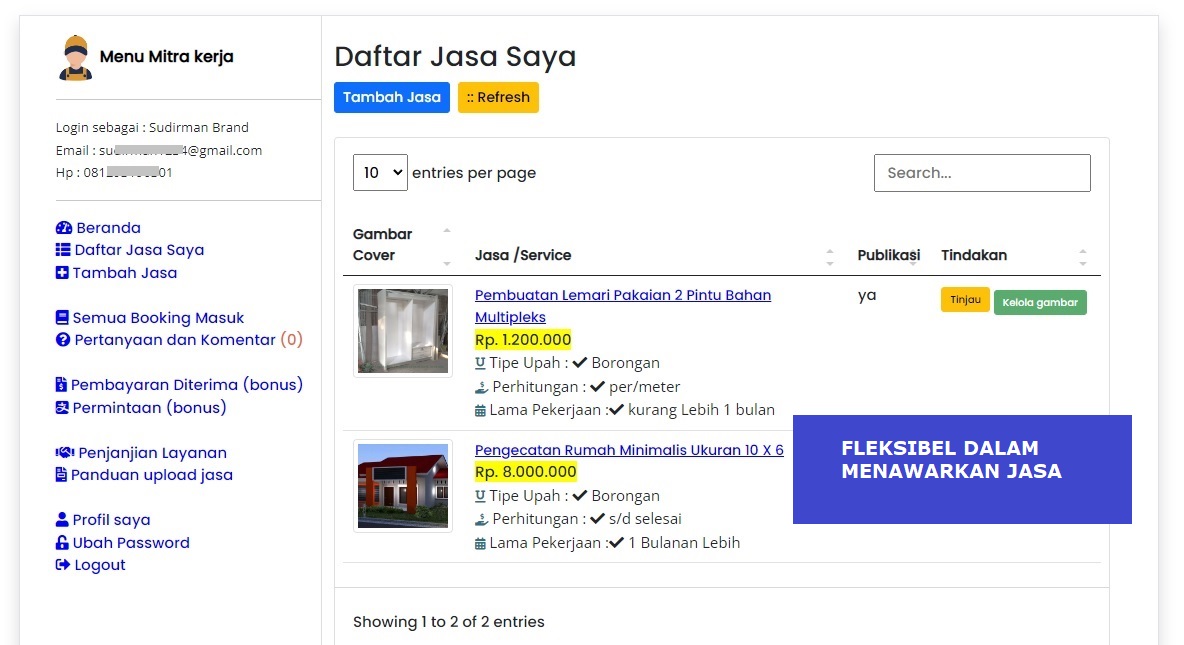This screenshot has width=1184, height=645.
Task: Open Panduan upload jasa menu item
Action: [x=151, y=475]
